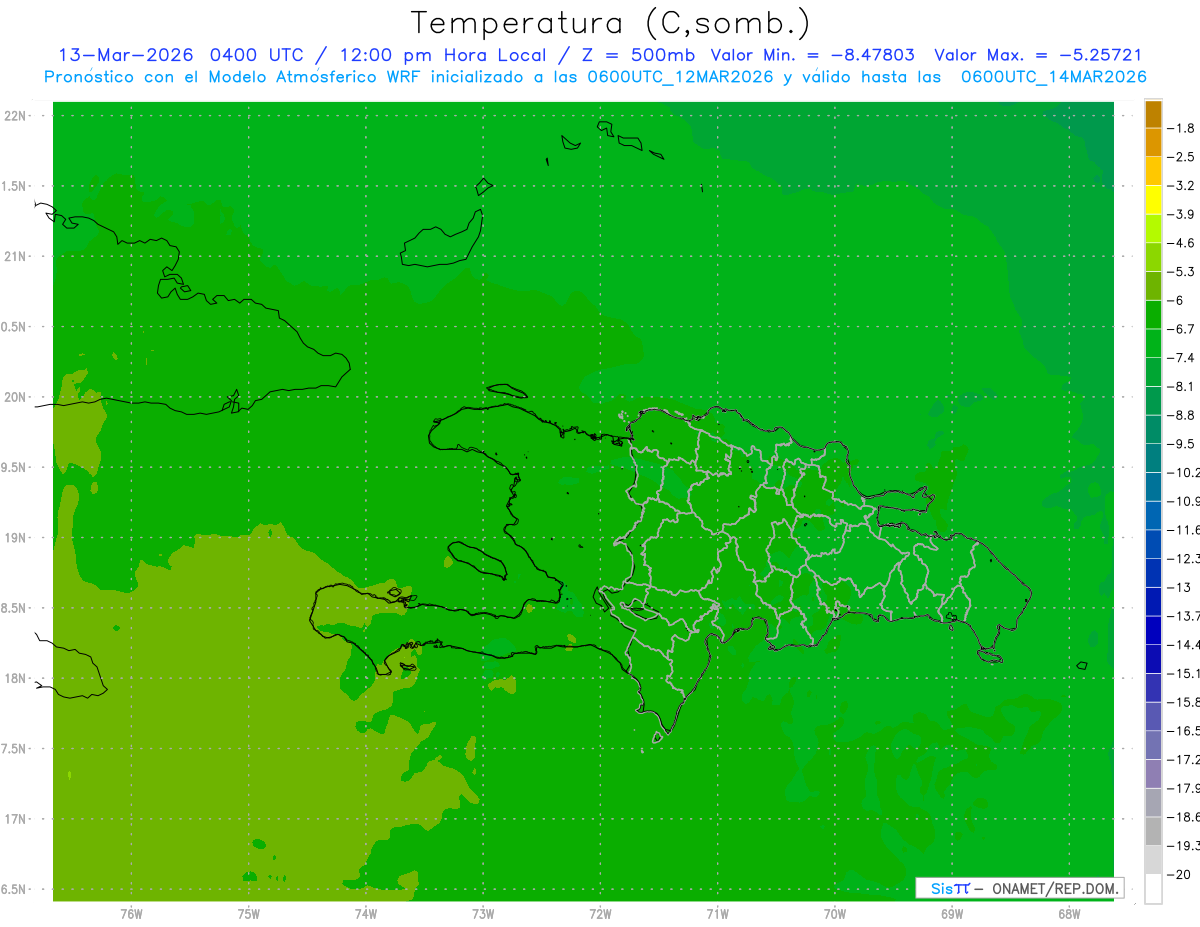Click the '76W' longitude label

(131, 913)
